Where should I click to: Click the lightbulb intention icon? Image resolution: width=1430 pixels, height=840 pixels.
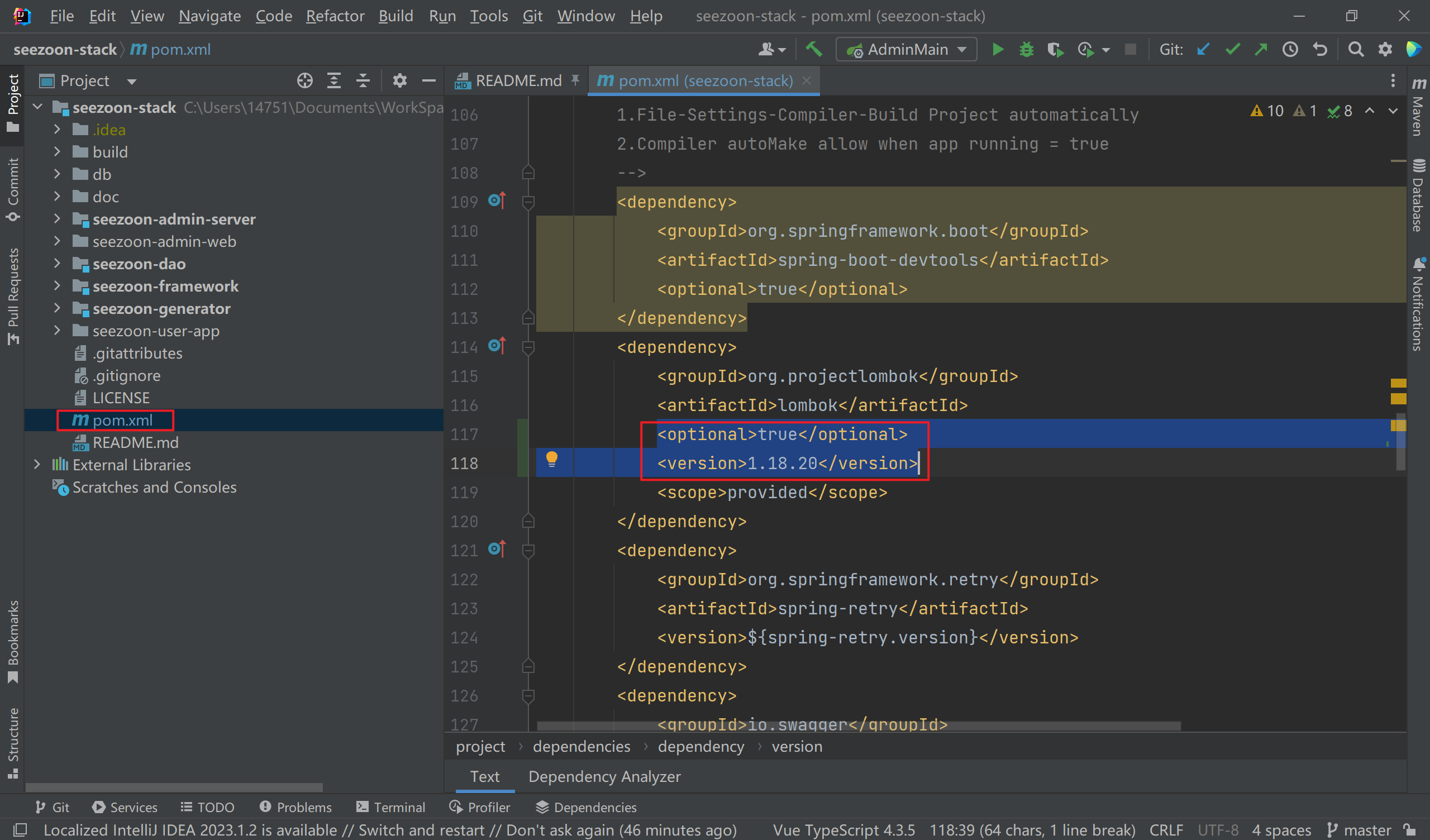[551, 459]
